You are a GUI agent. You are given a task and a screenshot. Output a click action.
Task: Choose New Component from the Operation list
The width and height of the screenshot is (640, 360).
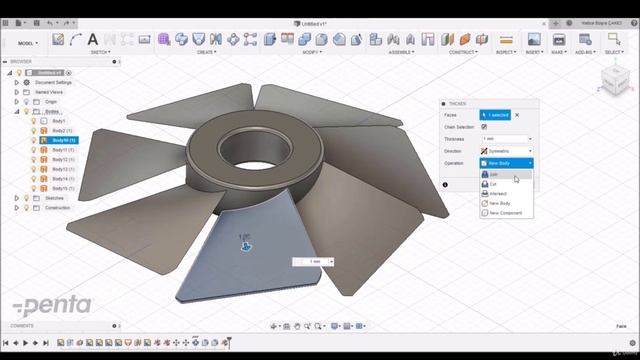click(507, 213)
